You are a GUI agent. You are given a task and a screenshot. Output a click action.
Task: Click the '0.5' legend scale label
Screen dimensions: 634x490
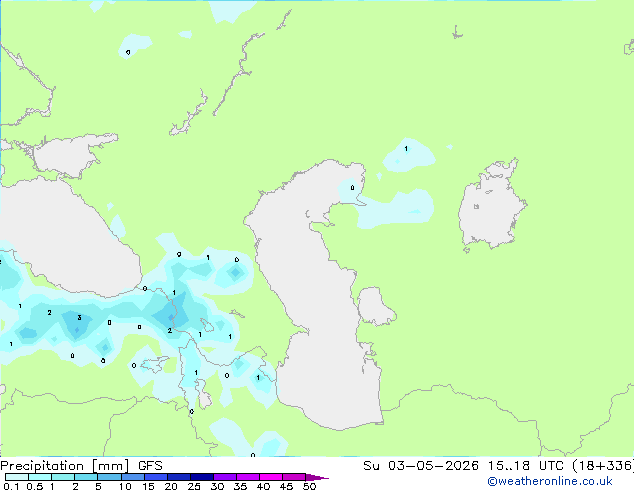tap(35, 486)
